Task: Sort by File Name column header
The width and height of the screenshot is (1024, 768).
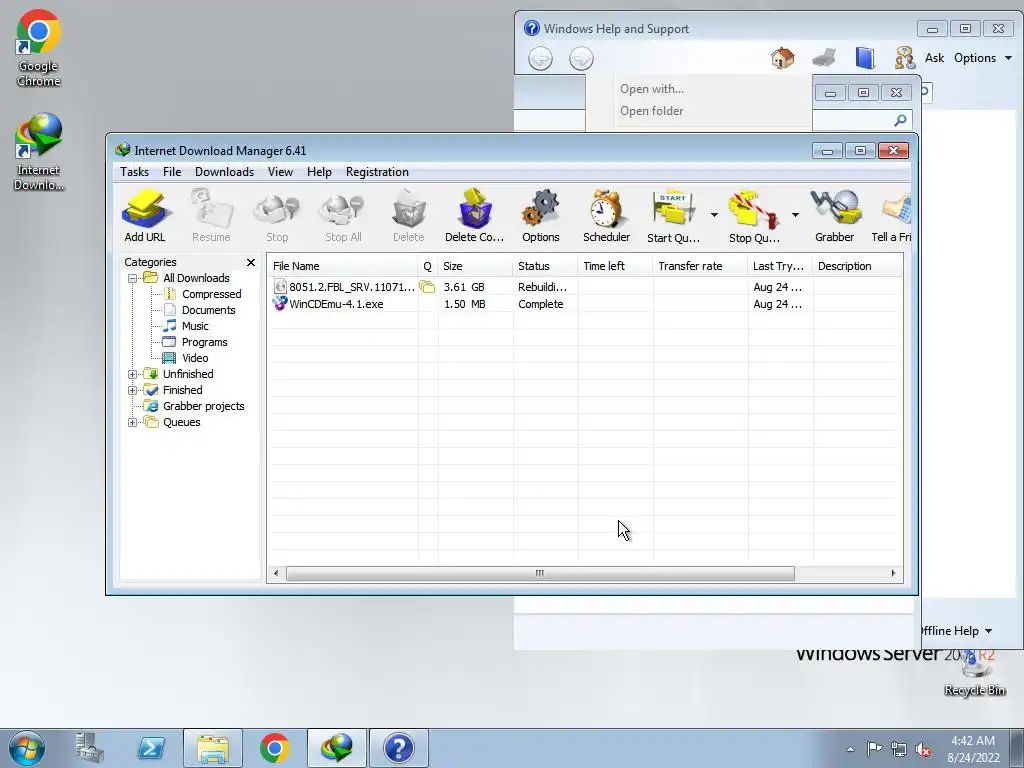Action: pyautogui.click(x=343, y=266)
